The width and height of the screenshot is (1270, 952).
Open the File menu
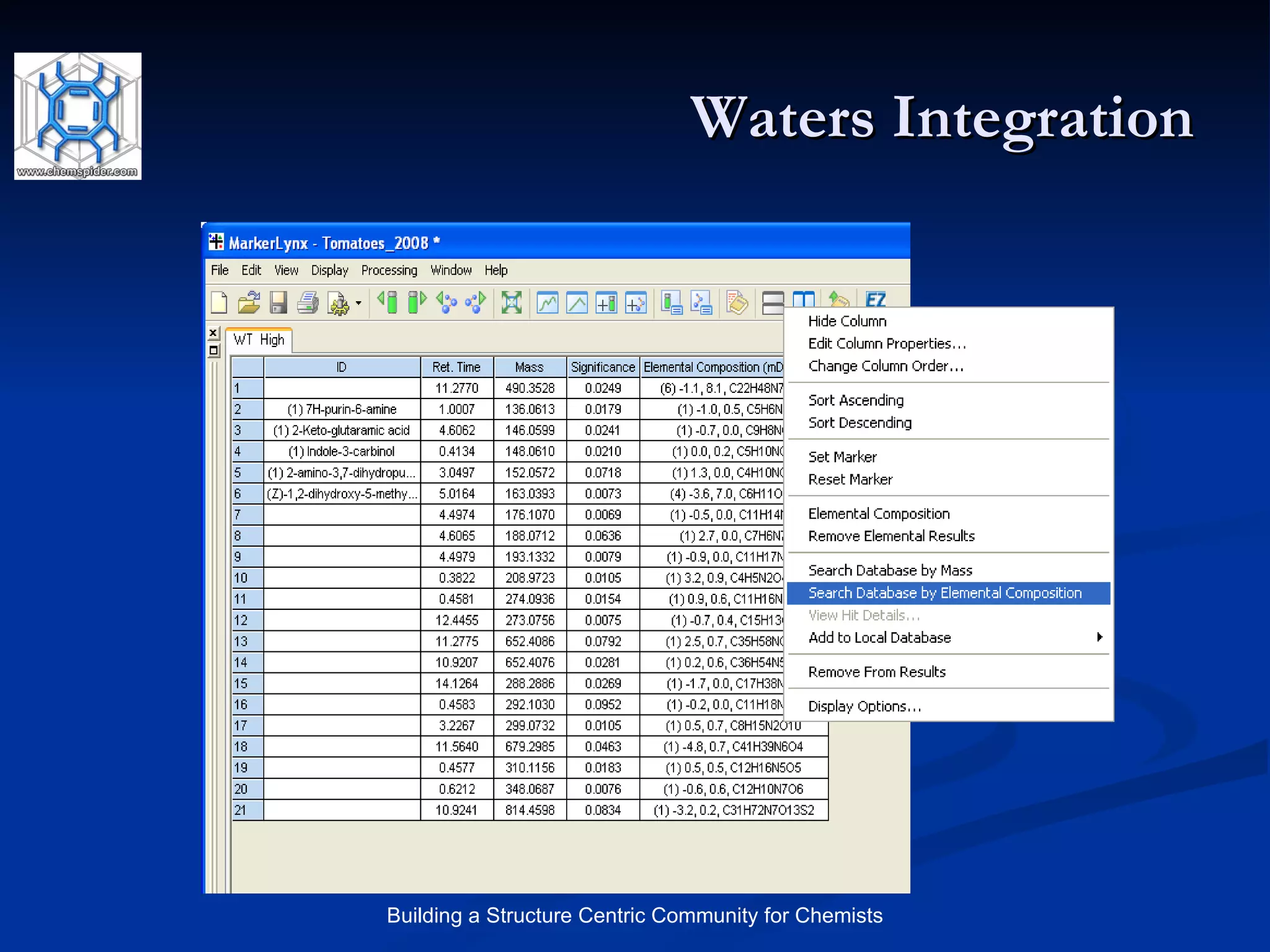point(220,270)
